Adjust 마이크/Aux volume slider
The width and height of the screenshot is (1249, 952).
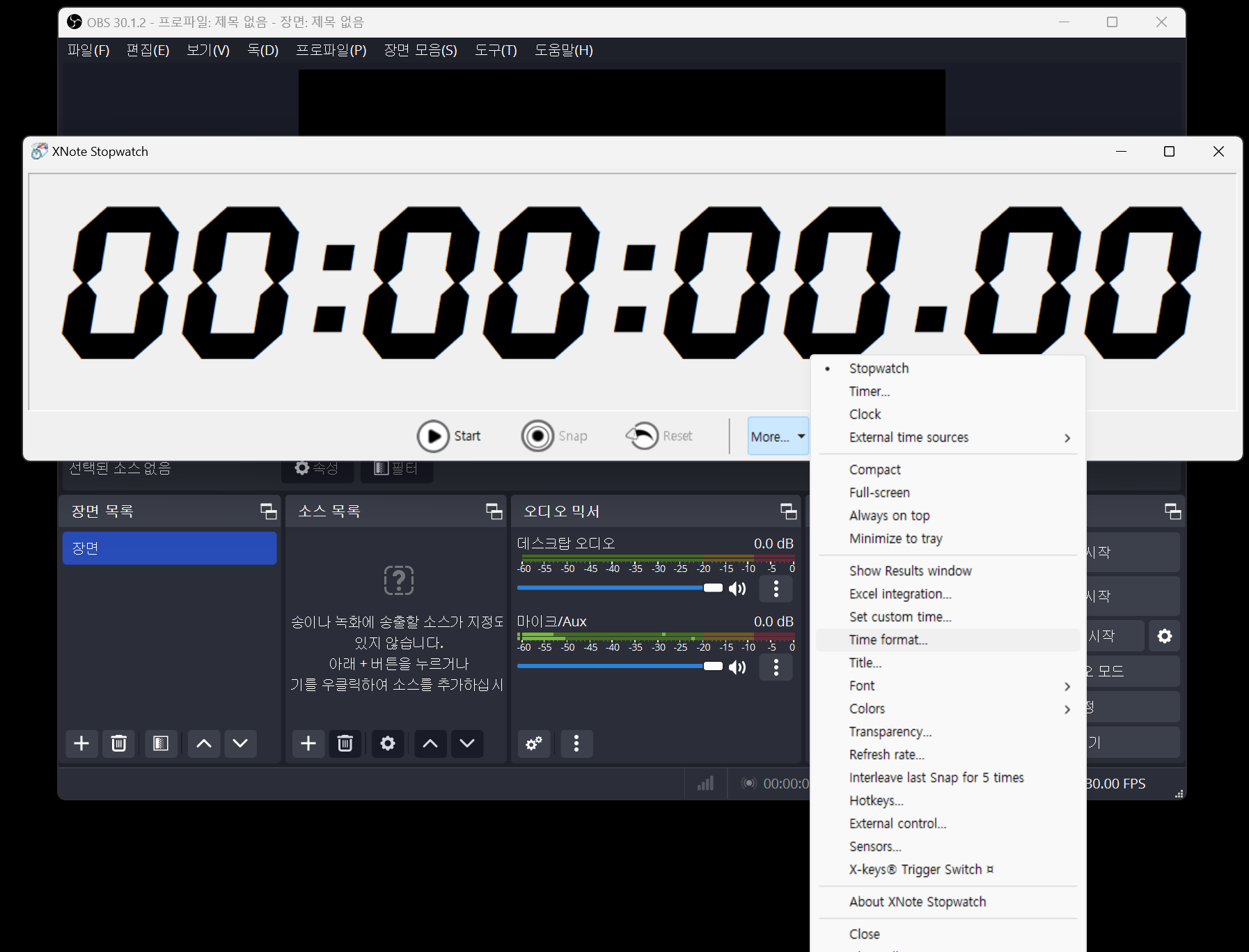620,666
